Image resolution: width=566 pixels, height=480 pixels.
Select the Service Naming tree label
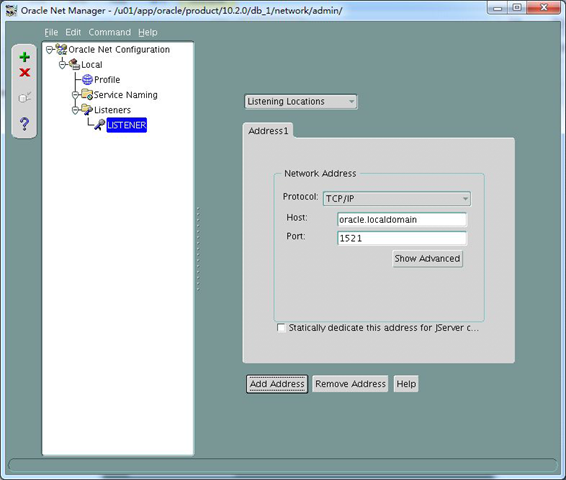[x=126, y=95]
